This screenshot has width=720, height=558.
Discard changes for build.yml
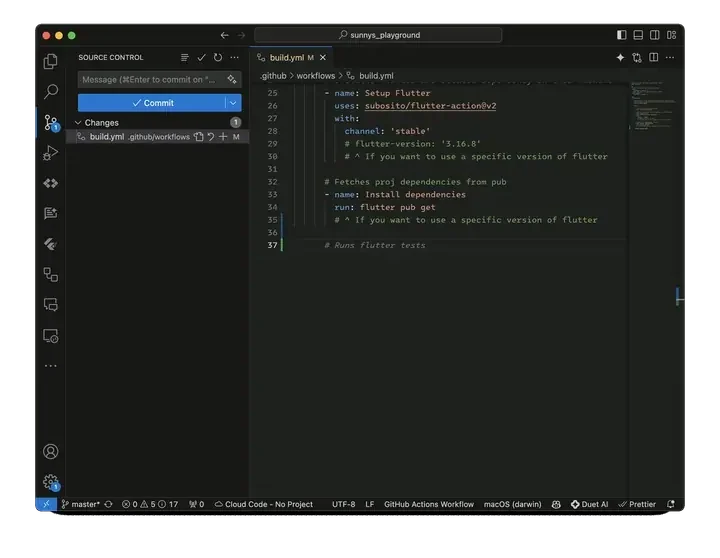211,136
